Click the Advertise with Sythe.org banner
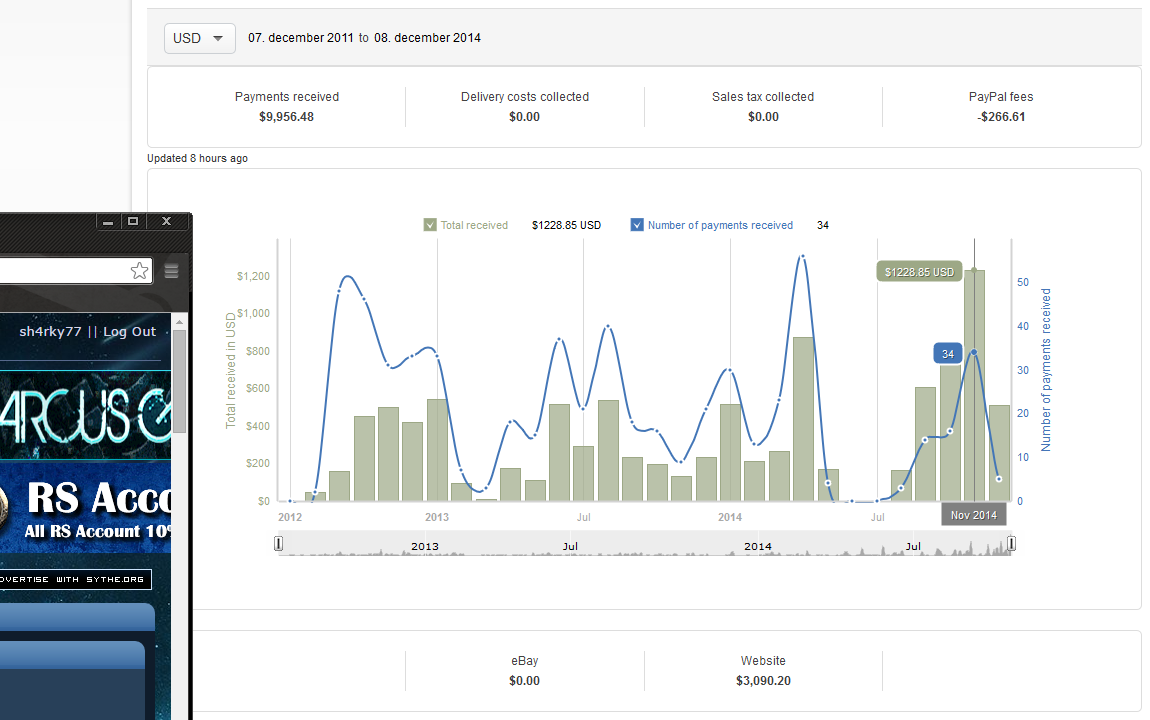This screenshot has height=720, width=1150. point(76,579)
